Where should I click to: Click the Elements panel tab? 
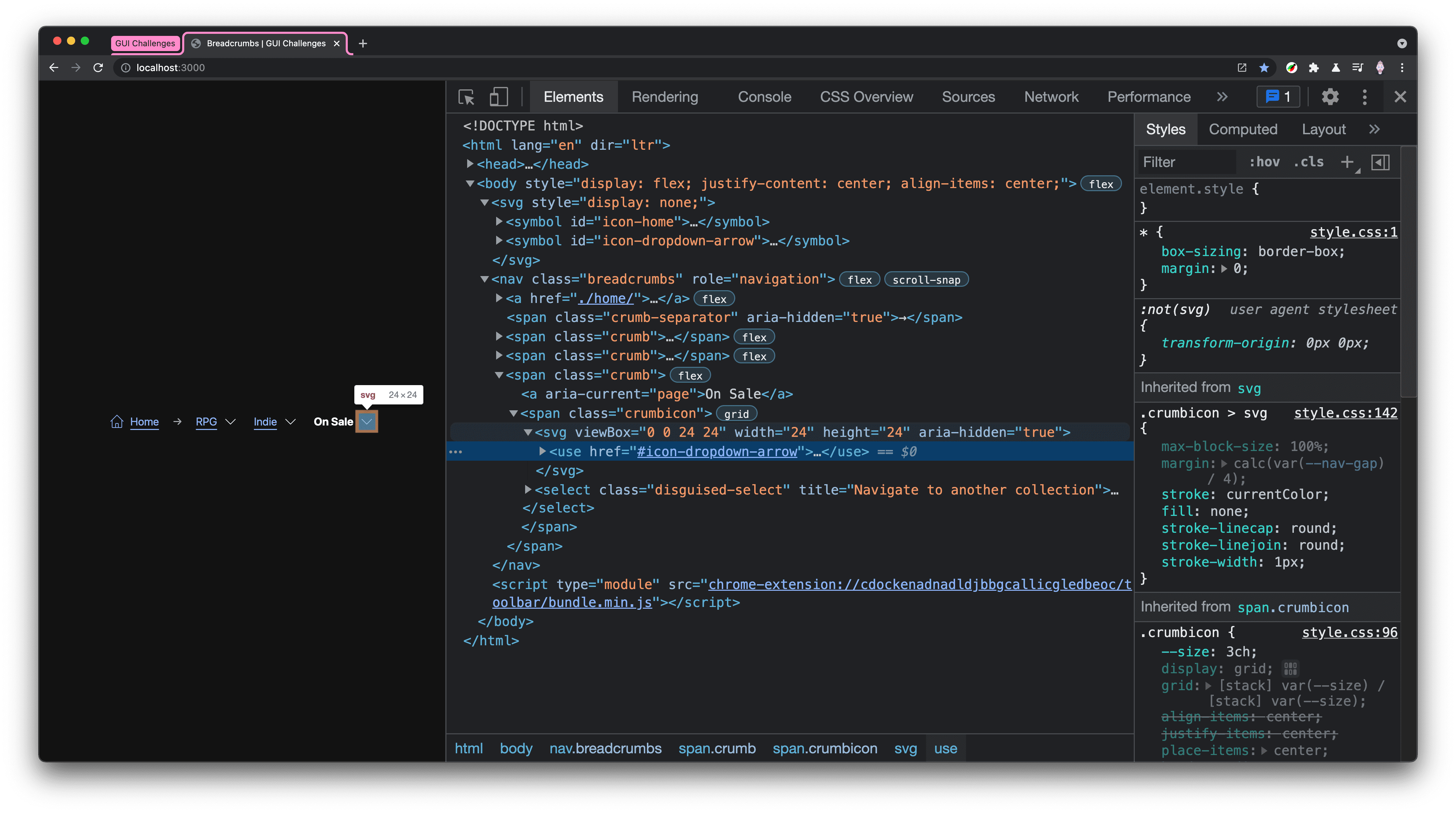coord(574,97)
